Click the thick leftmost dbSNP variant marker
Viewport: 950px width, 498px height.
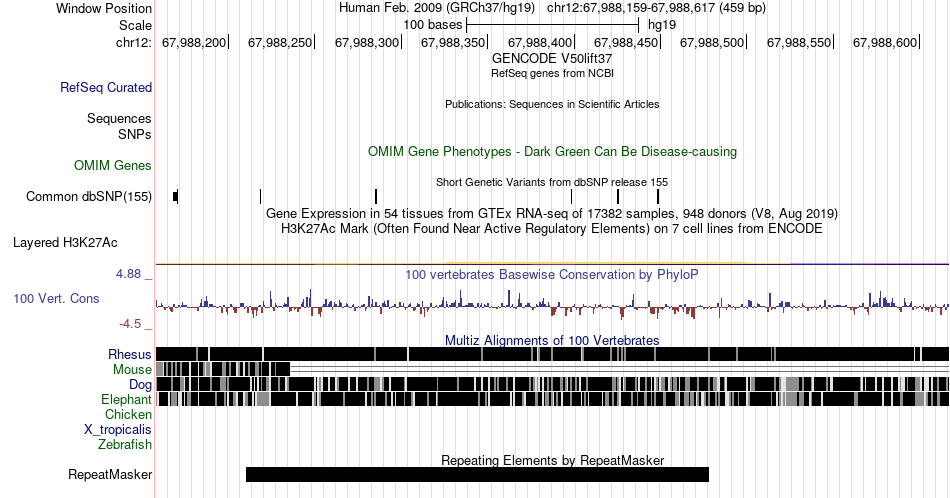[176, 196]
